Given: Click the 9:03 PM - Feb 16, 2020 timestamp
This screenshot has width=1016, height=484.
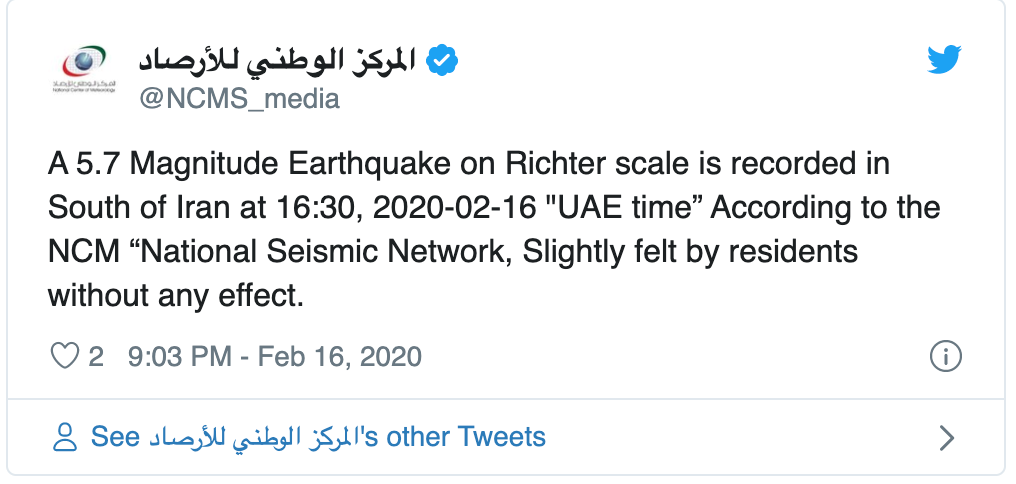Looking at the screenshot, I should pos(275,357).
